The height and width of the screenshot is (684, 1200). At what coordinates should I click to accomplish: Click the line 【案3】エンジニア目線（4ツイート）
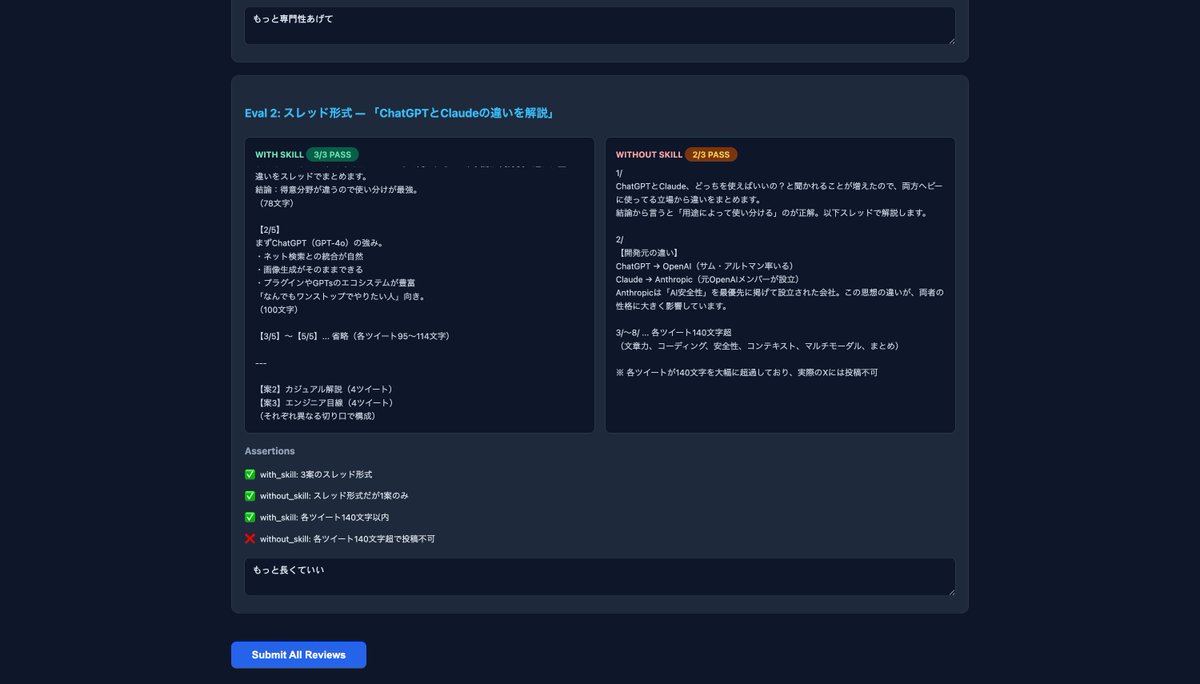[x=324, y=402]
